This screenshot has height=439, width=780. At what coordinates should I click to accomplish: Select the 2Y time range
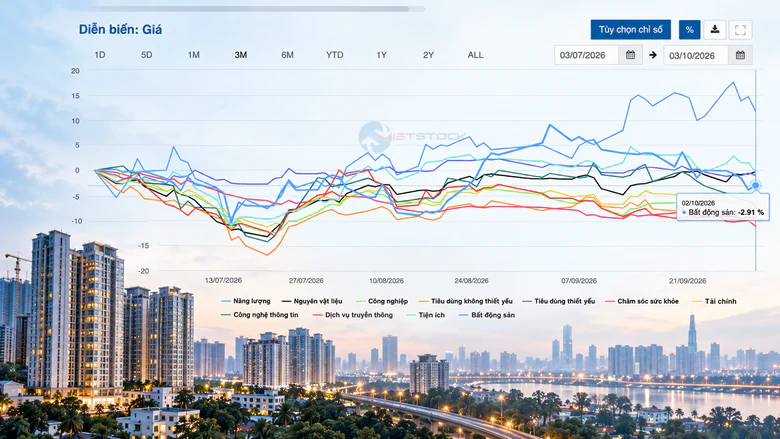[428, 55]
